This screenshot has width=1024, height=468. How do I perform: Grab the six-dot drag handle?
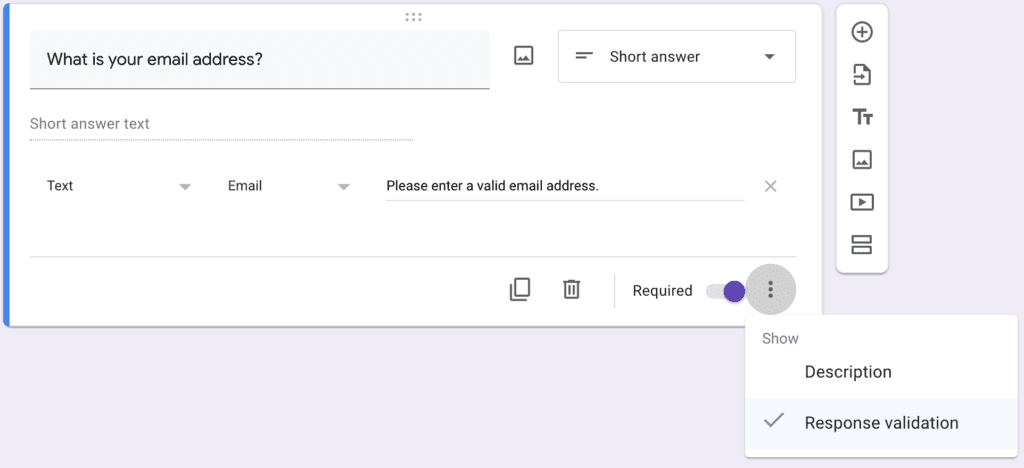413,17
